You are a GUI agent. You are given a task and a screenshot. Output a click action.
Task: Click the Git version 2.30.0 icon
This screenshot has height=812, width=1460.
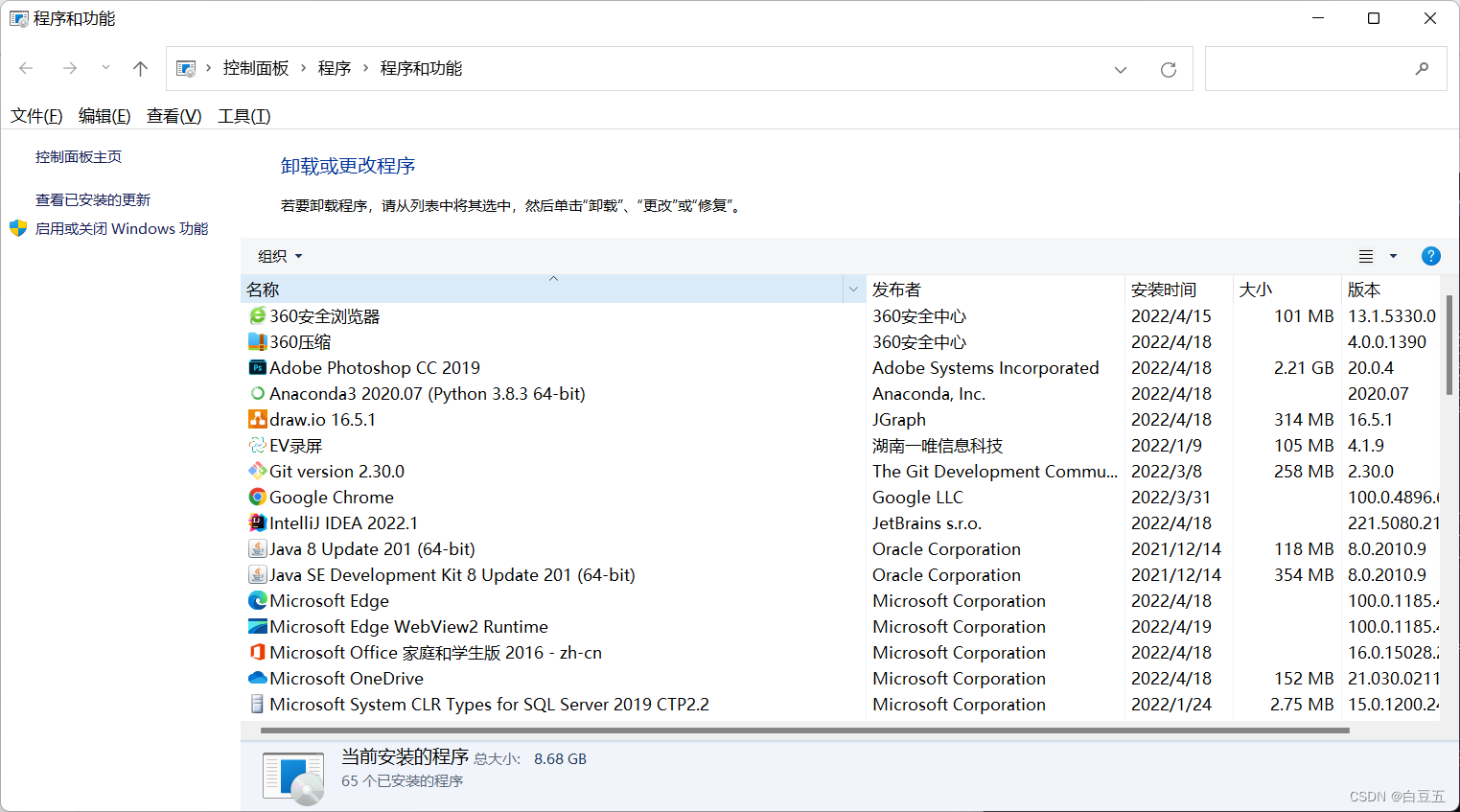click(257, 472)
